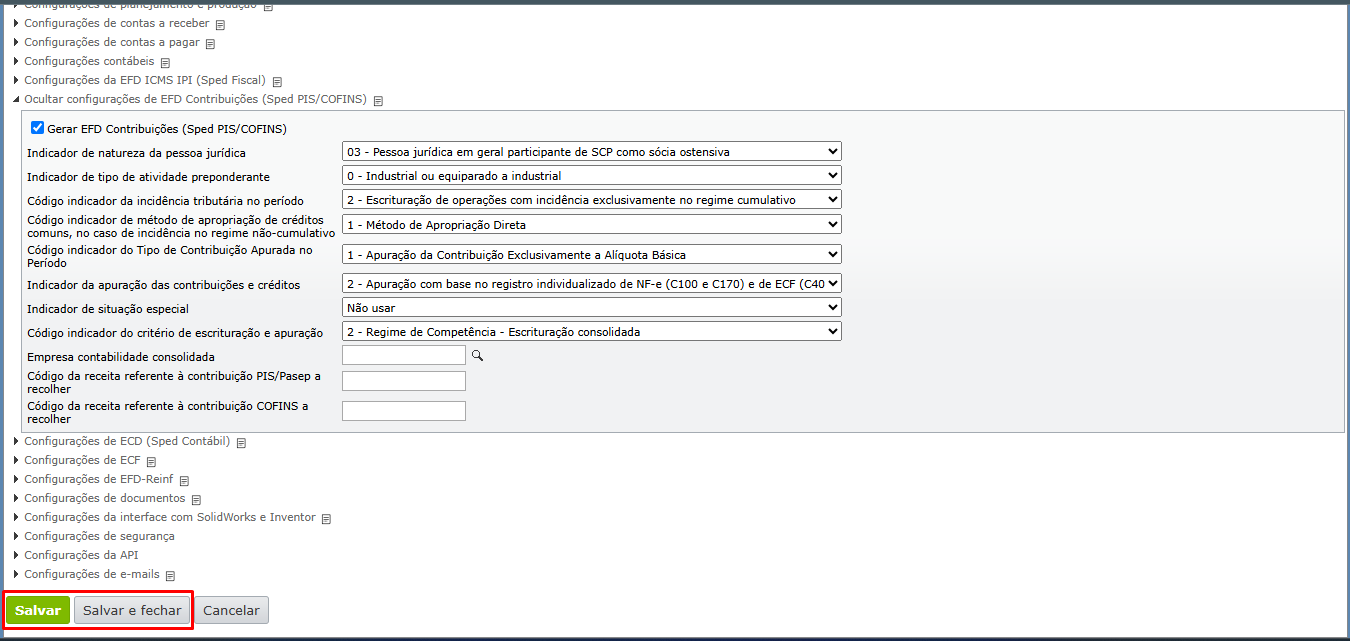1350x641 pixels.
Task: Click the search magnifier for Empresa contabilidade consolidada
Action: click(478, 355)
